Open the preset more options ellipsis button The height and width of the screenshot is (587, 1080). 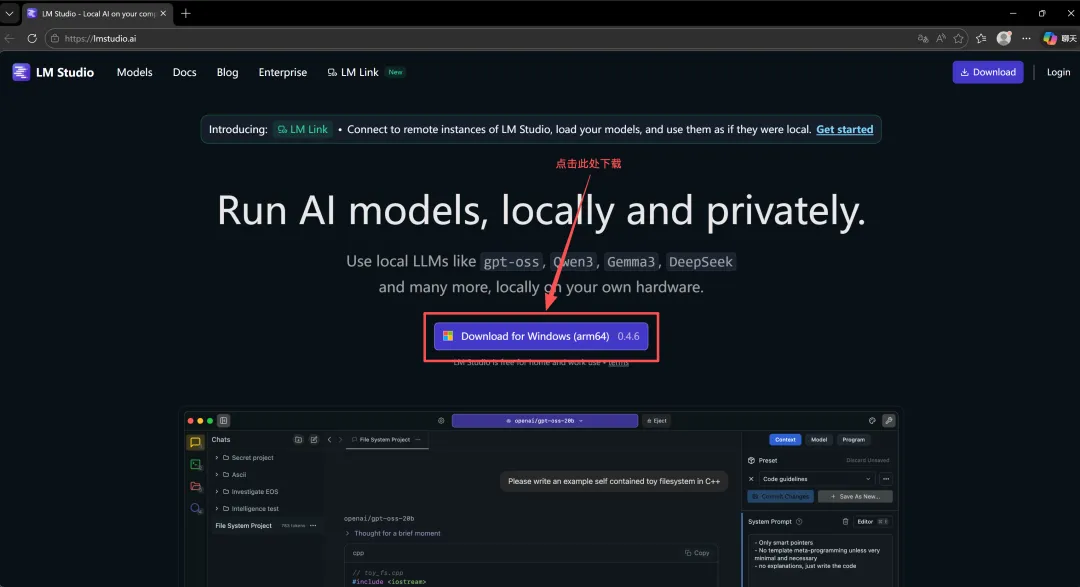pyautogui.click(x=886, y=479)
